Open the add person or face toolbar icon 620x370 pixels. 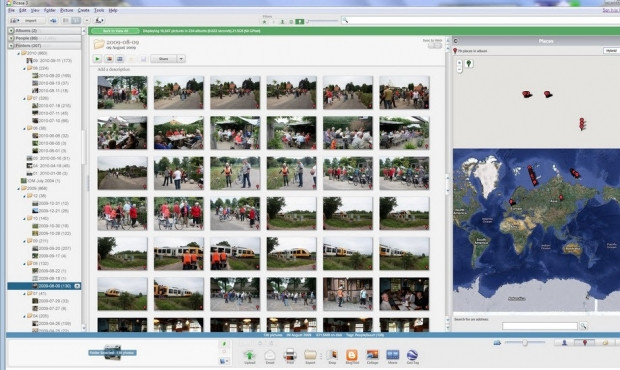[99, 21]
